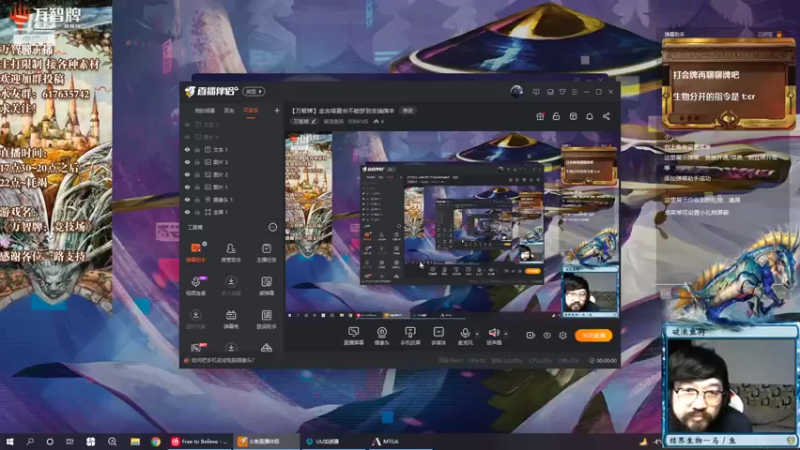Open the phone-as-webcam help link in status bar
Screen dimensions: 800x450
tap(222, 360)
